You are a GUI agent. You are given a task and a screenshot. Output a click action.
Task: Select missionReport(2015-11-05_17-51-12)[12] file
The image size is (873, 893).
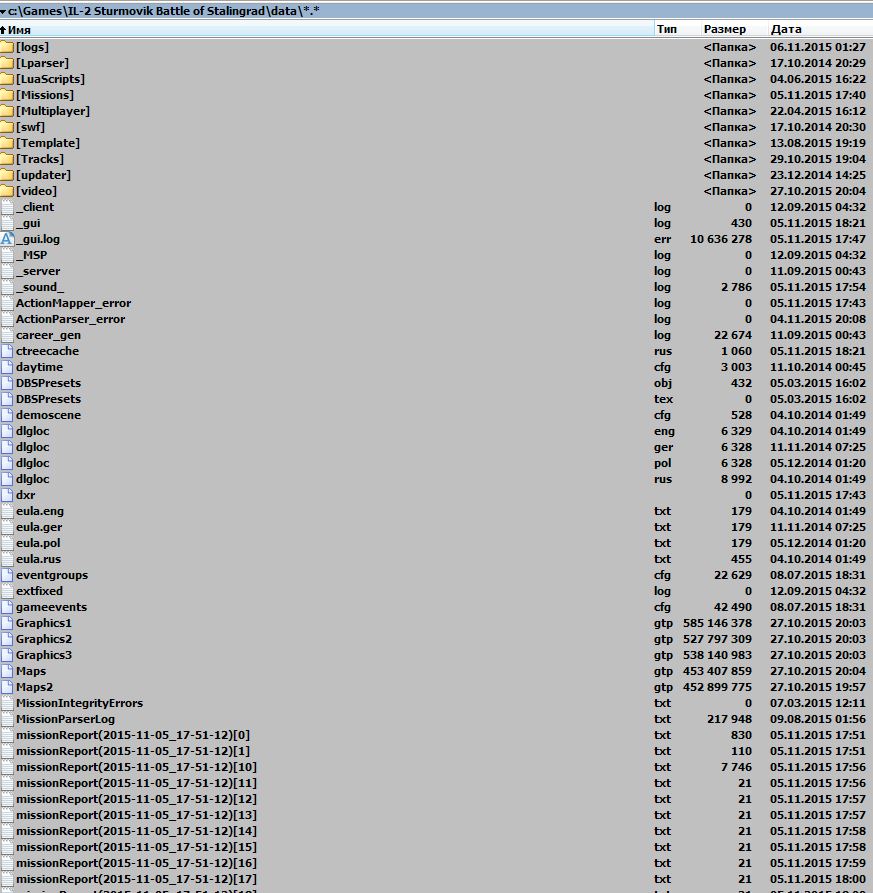click(x=136, y=799)
